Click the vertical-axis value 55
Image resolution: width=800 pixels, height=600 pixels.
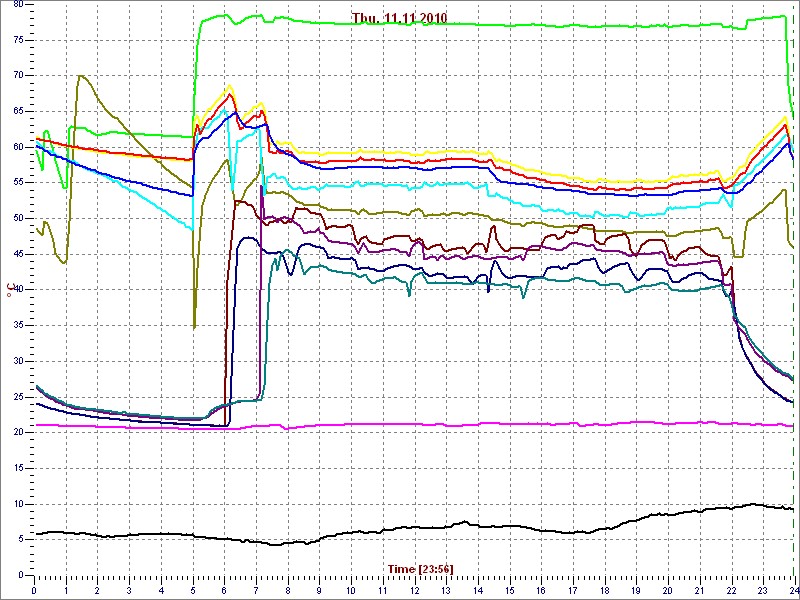coord(16,183)
